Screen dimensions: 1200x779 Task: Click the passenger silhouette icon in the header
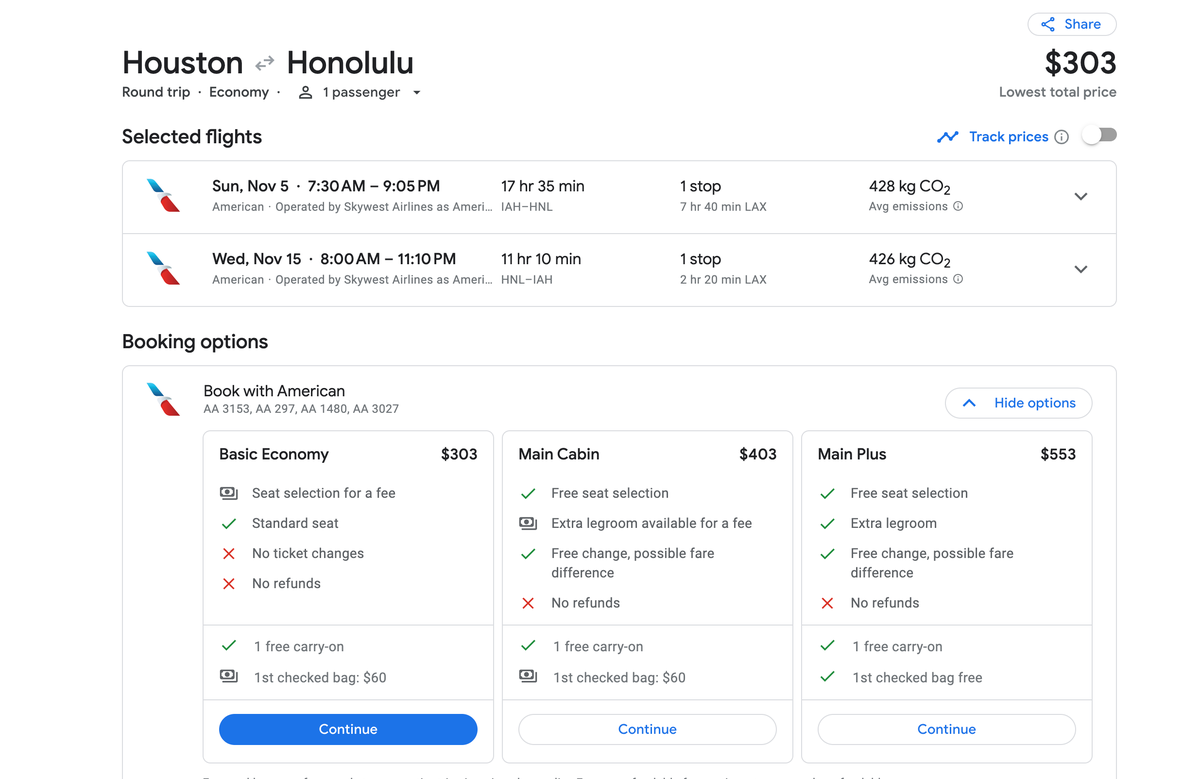[305, 91]
